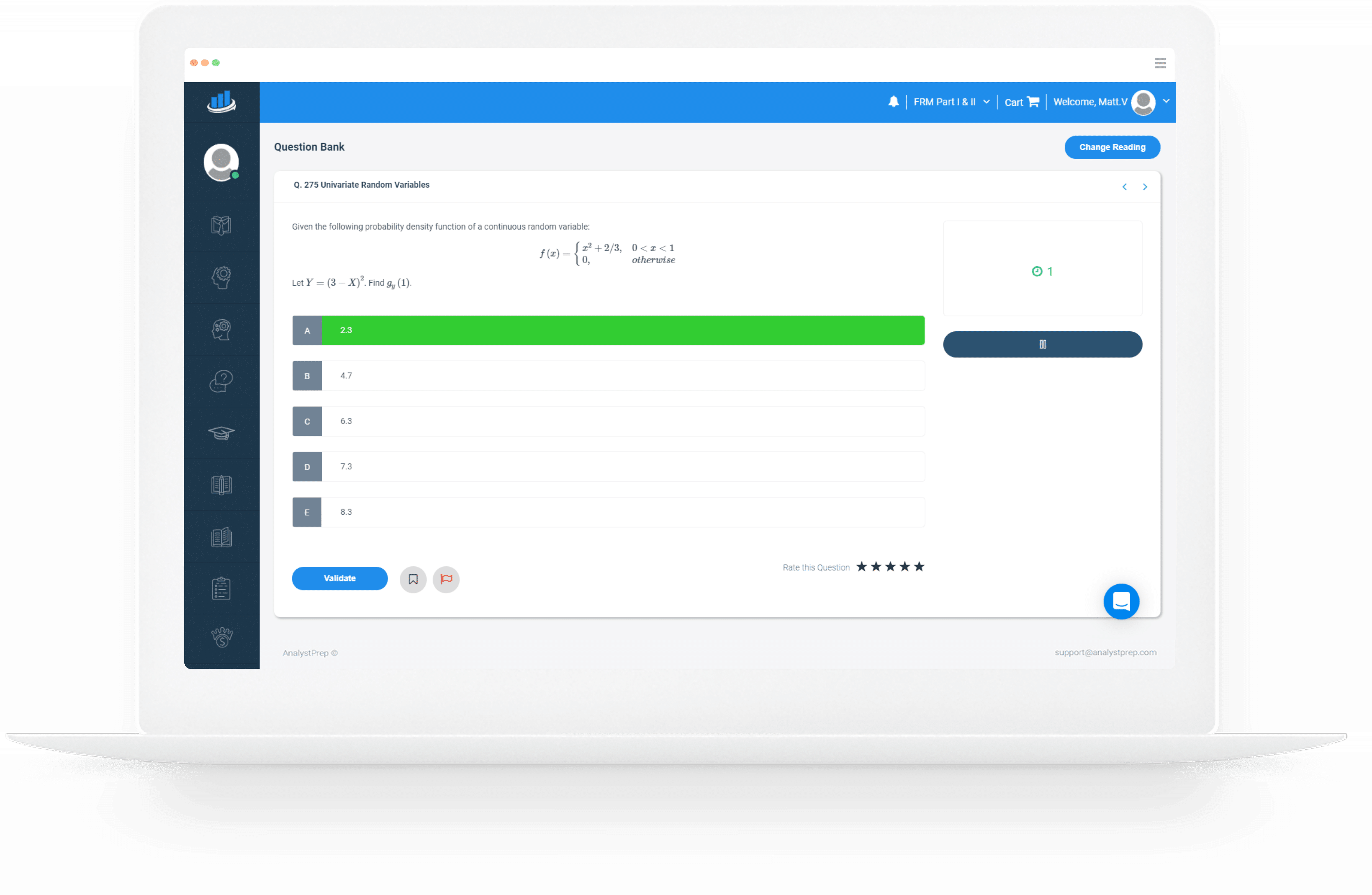This screenshot has width=1372, height=895.
Task: Click the Change Reading button
Action: 1113,147
